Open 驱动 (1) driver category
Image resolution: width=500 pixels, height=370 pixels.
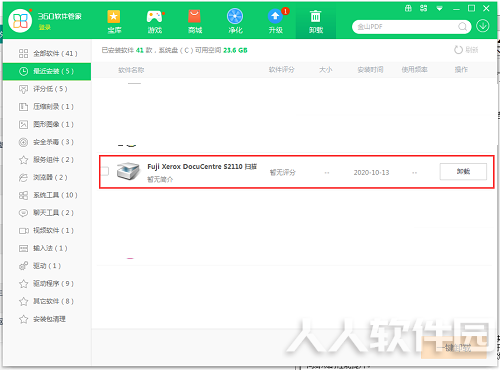[x=47, y=266]
